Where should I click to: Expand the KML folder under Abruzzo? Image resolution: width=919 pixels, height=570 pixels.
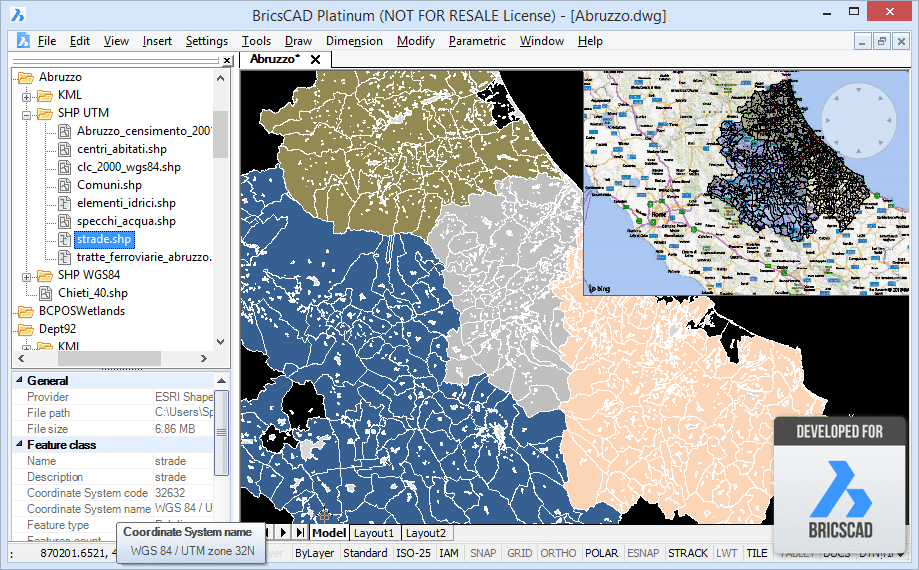click(26, 97)
